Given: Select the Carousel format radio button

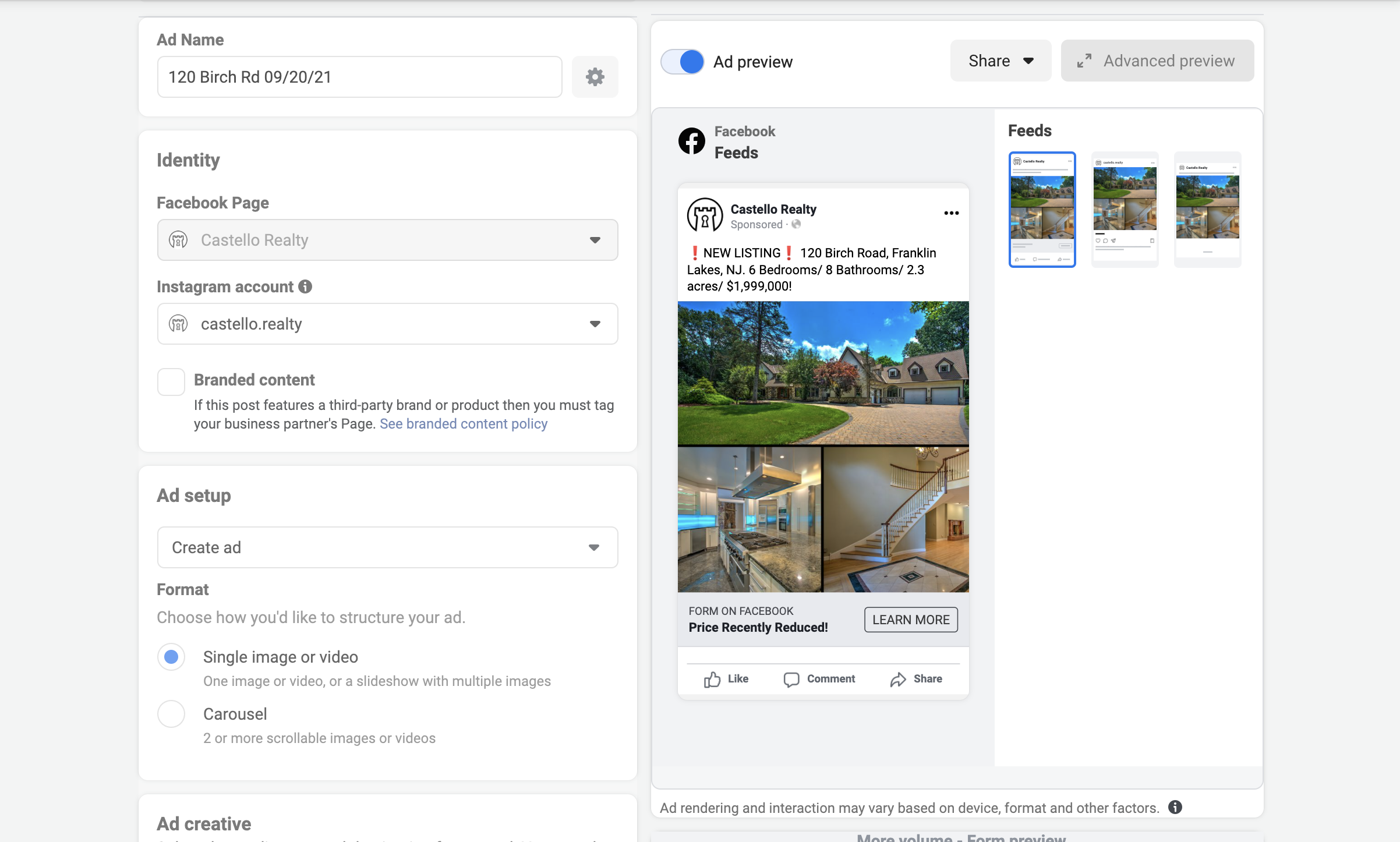Looking at the screenshot, I should point(171,714).
